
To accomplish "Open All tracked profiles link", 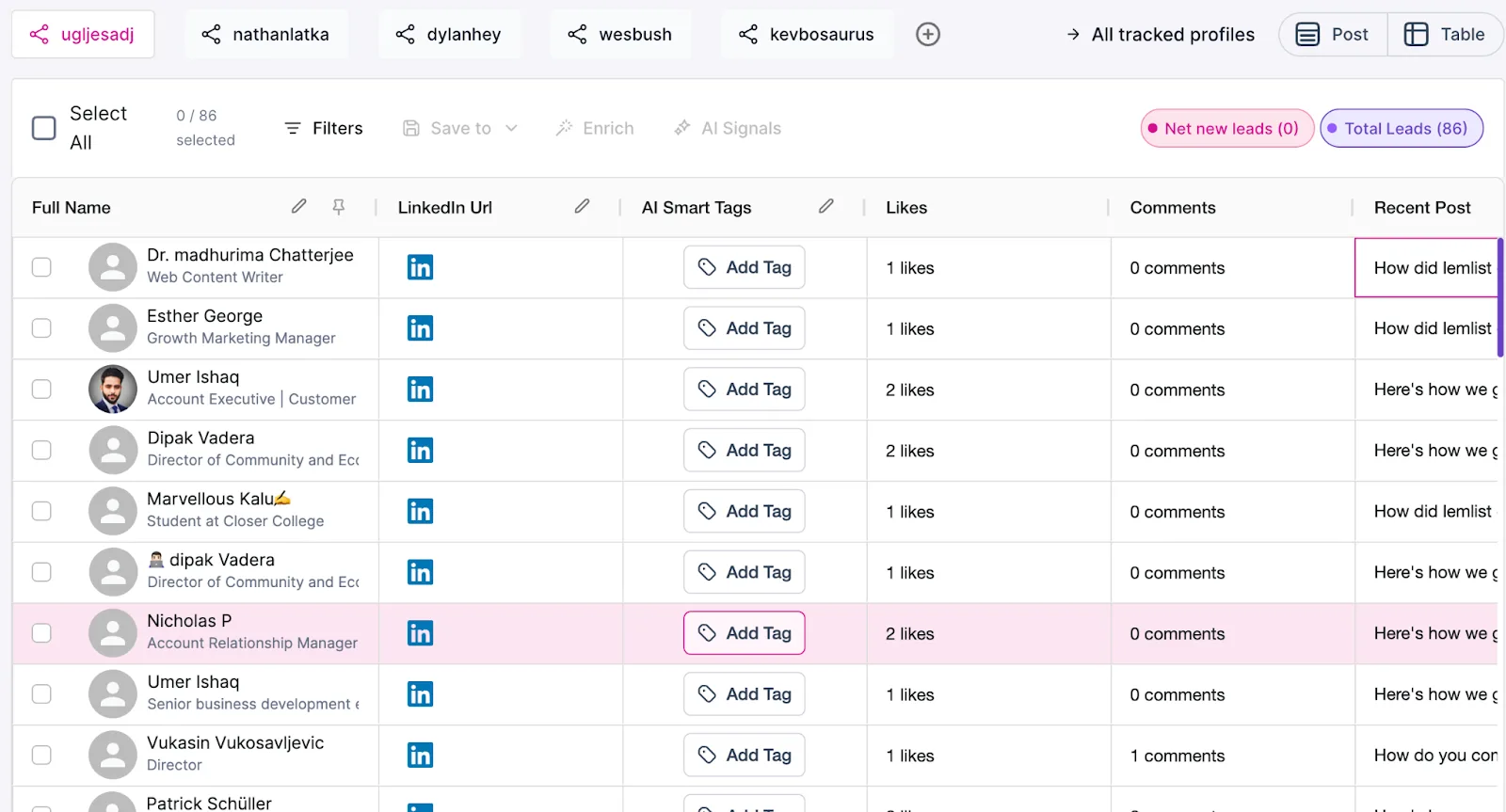I will click(1161, 35).
